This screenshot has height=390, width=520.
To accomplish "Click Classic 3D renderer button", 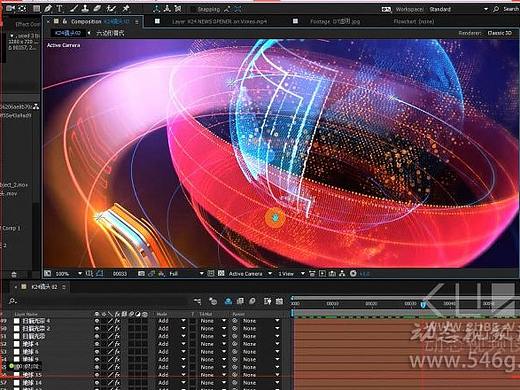I will click(499, 33).
